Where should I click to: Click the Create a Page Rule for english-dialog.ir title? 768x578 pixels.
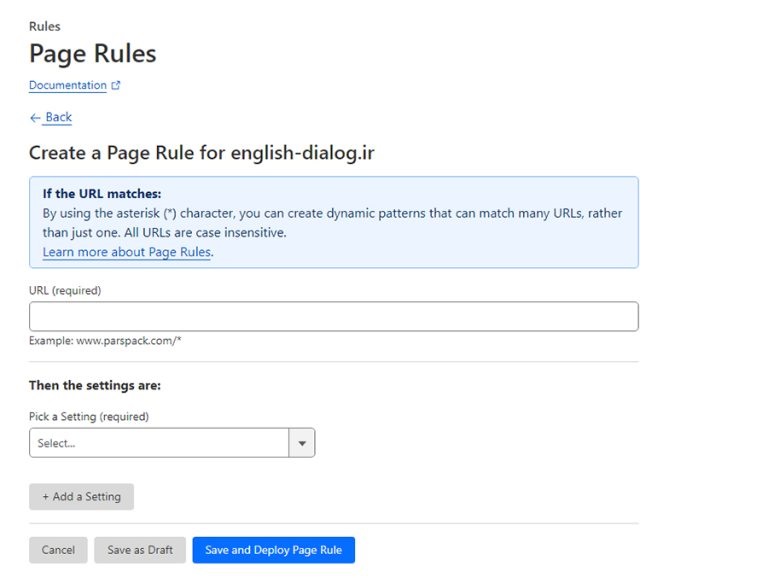click(x=201, y=153)
